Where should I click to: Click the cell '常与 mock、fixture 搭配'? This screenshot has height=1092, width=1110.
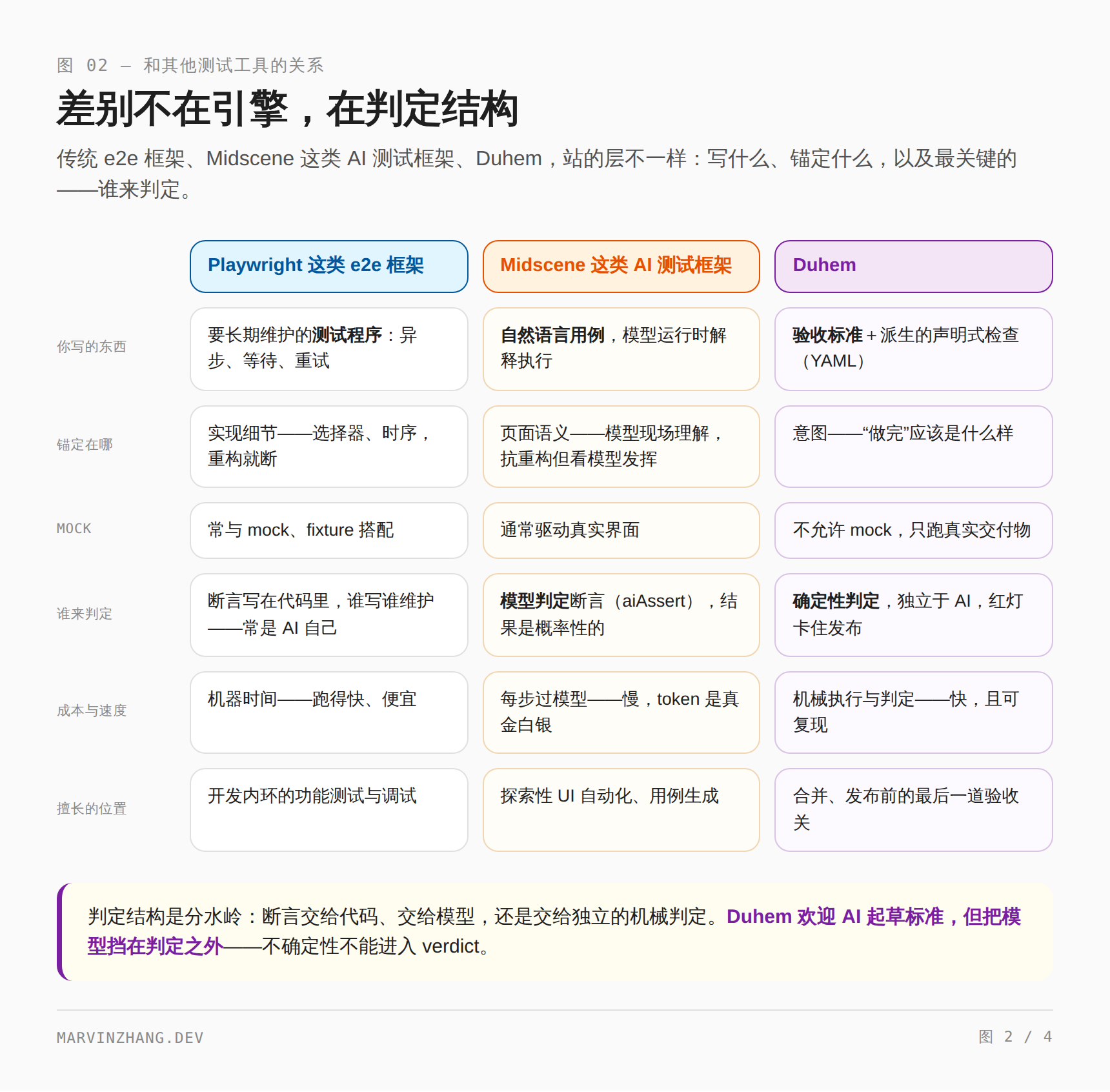[x=329, y=531]
